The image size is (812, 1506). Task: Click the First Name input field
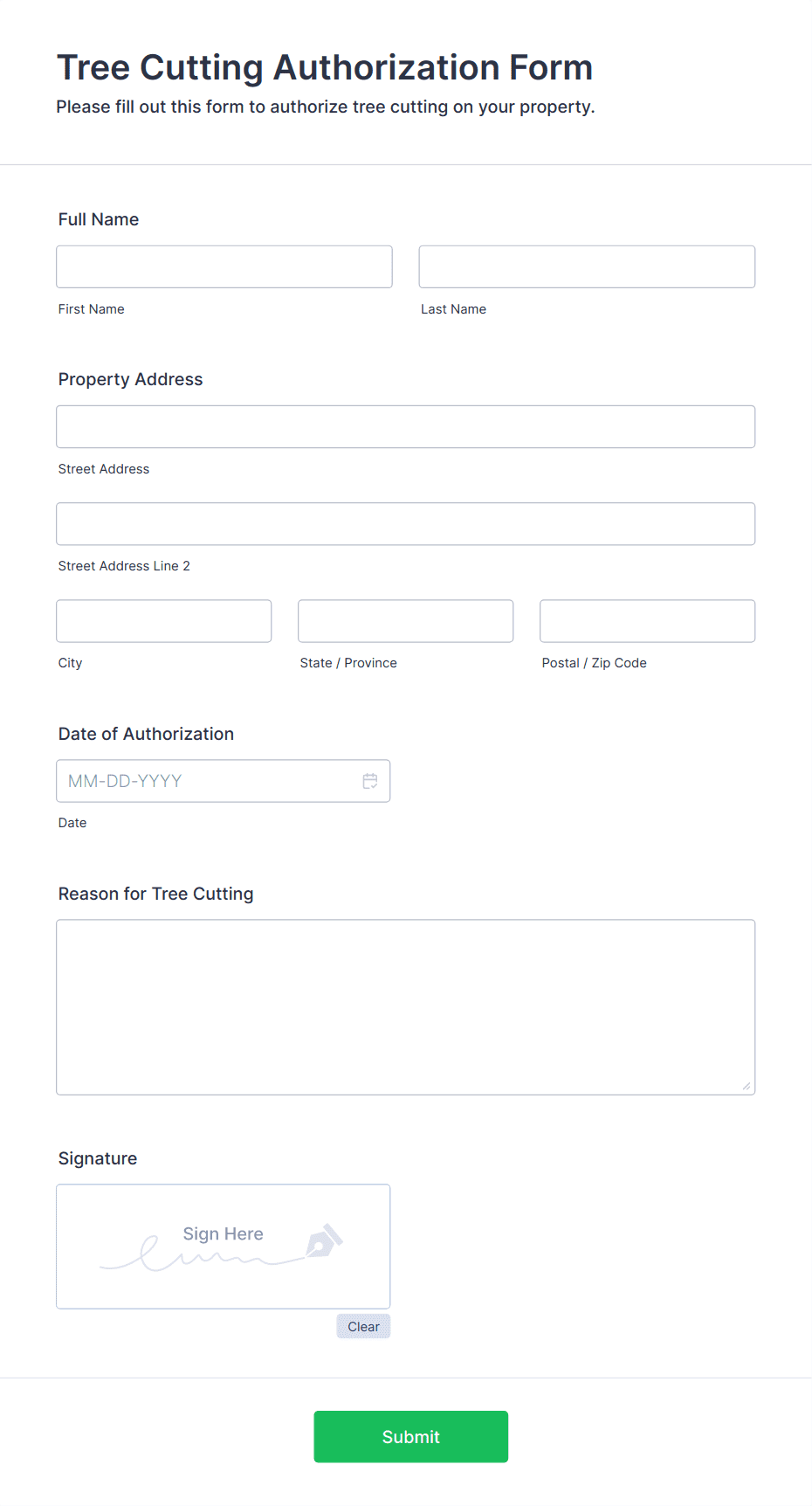point(224,266)
